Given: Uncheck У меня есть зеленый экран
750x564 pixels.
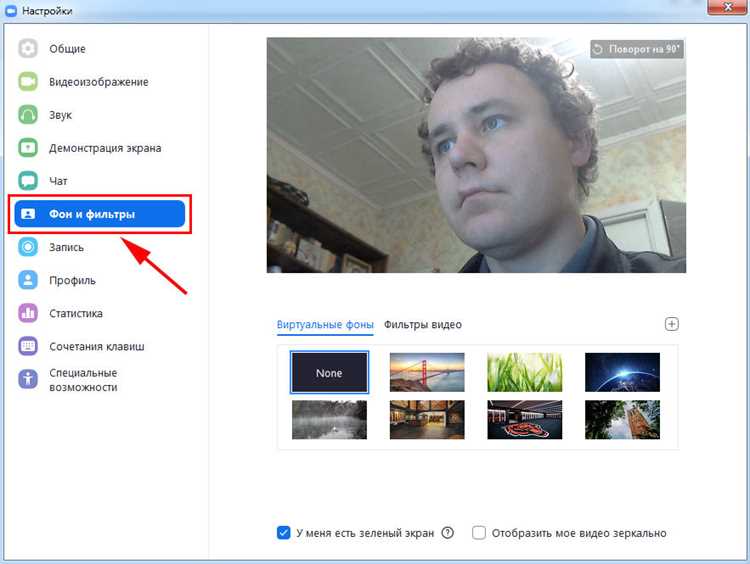Looking at the screenshot, I should (x=283, y=532).
